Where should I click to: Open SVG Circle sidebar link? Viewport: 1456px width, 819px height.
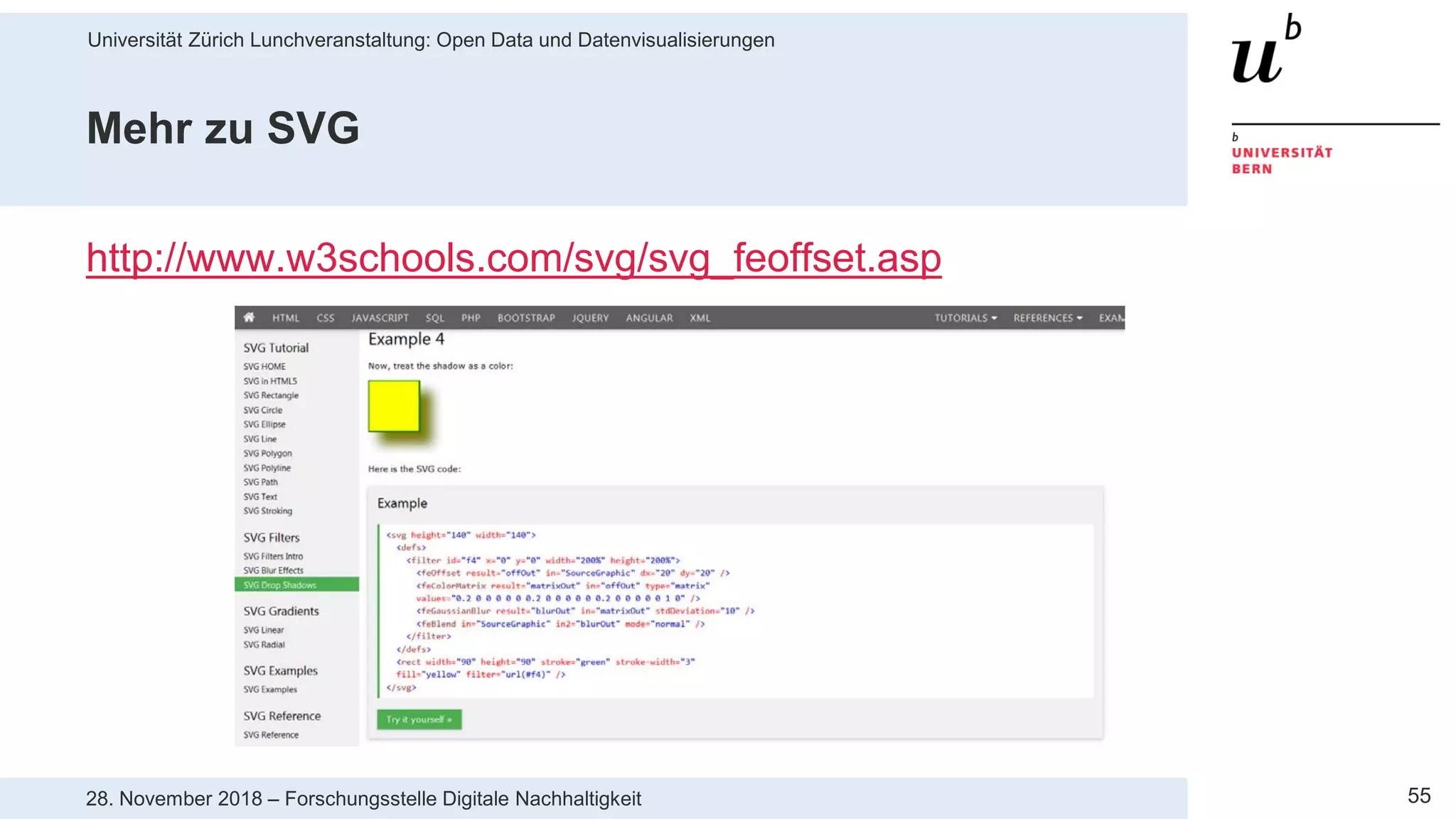[263, 410]
